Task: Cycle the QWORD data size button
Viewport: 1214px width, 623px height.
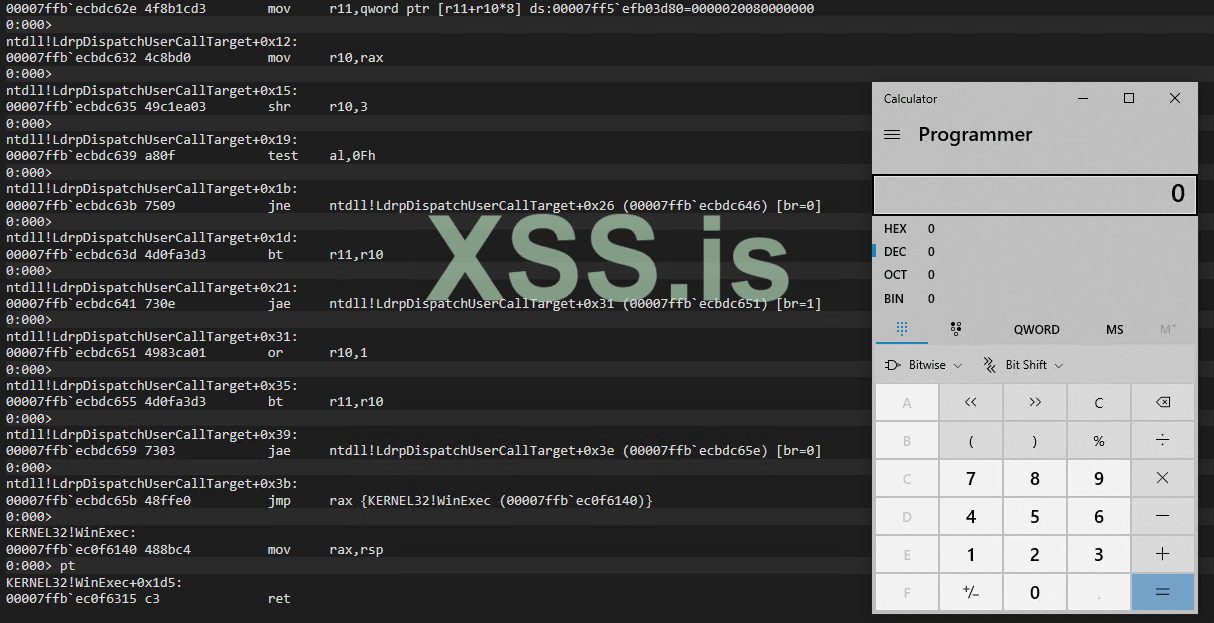Action: coord(1036,329)
